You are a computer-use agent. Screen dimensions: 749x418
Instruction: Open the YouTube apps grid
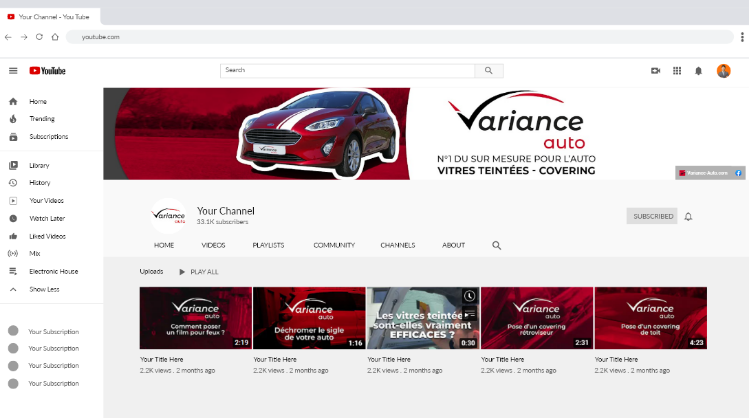pyautogui.click(x=677, y=71)
